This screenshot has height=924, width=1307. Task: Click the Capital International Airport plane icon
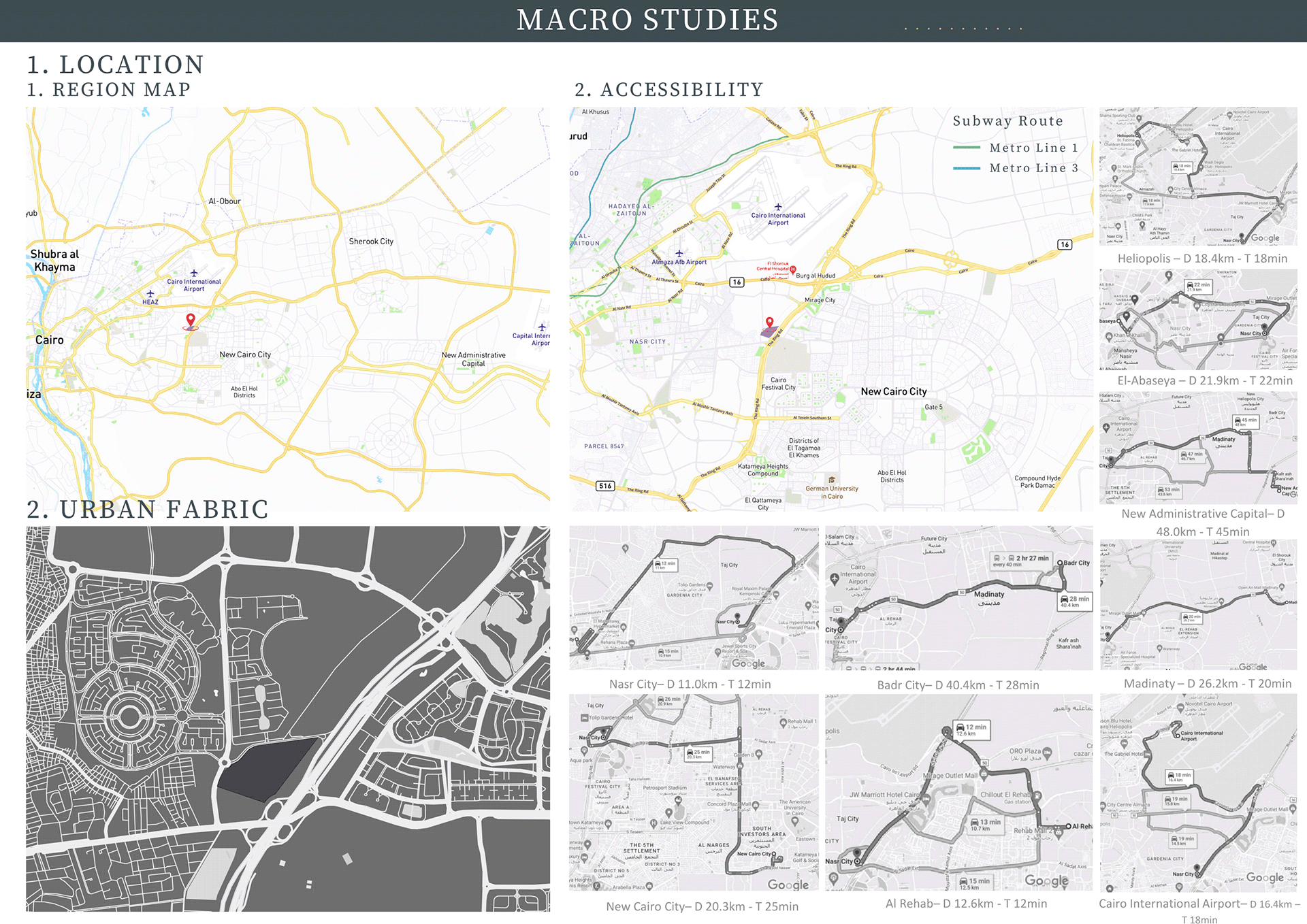tap(542, 327)
